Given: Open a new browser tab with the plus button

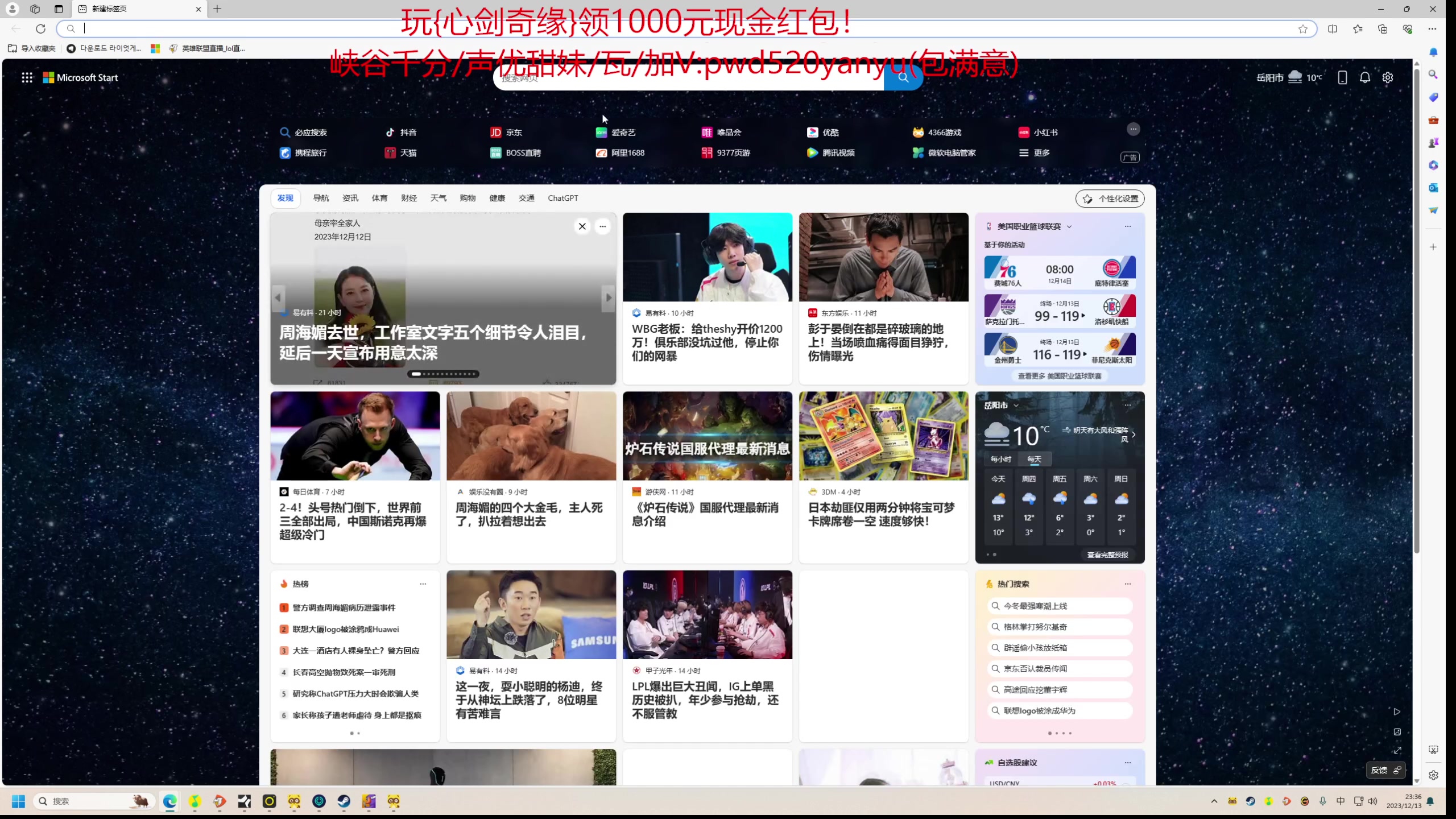Looking at the screenshot, I should pyautogui.click(x=217, y=9).
